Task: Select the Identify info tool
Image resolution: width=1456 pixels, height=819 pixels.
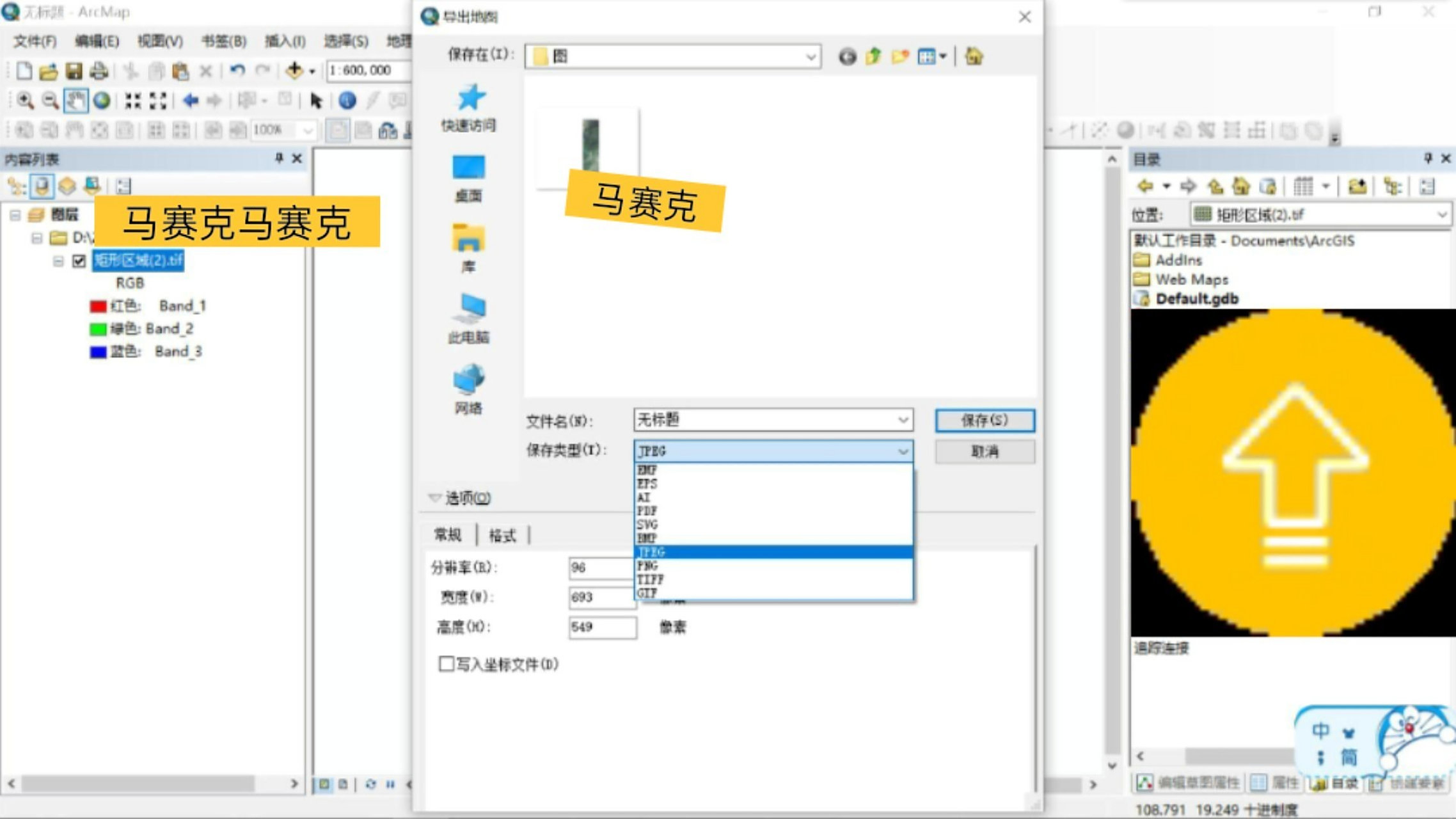Action: click(x=347, y=101)
